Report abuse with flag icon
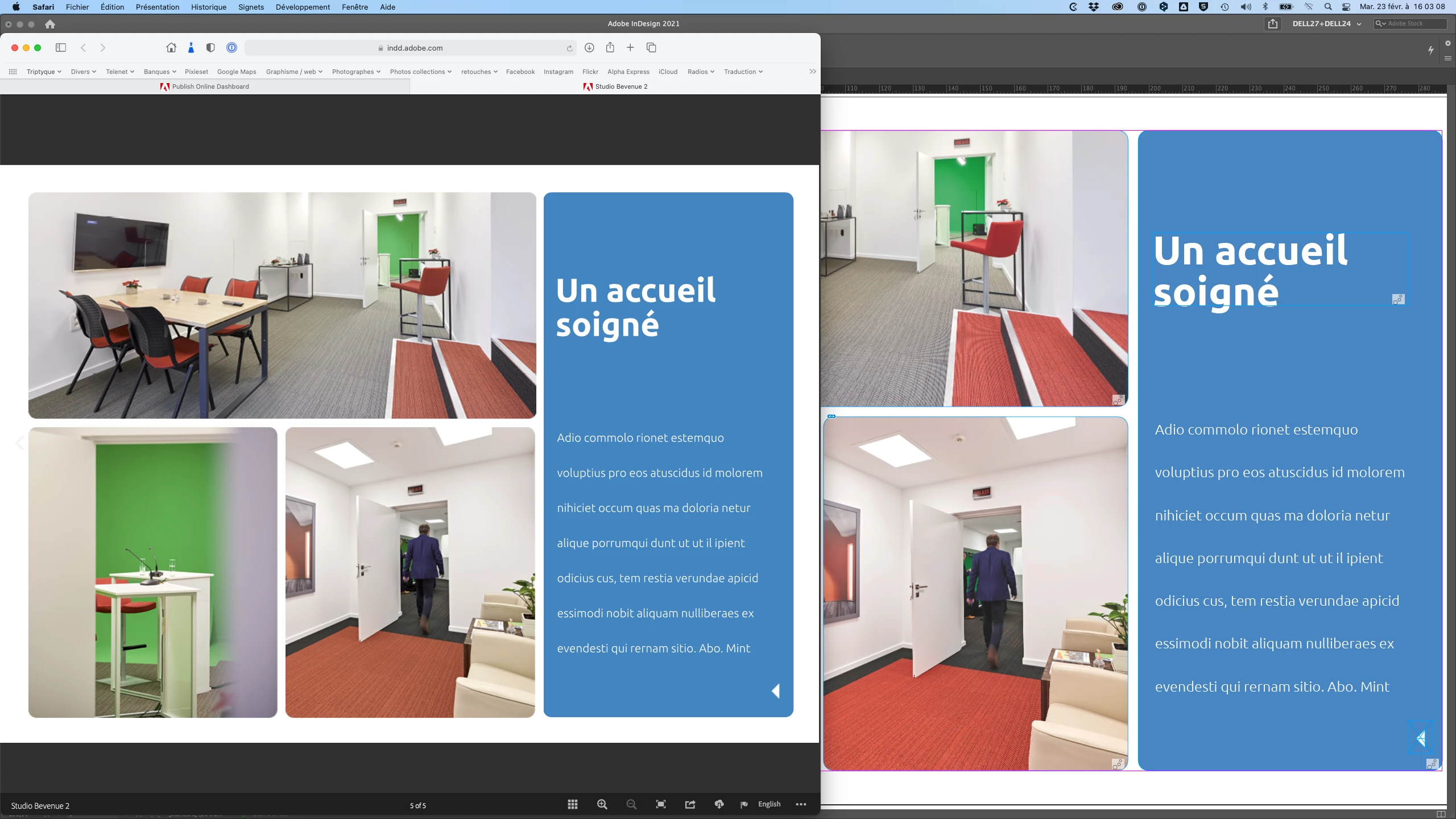Image resolution: width=1456 pixels, height=819 pixels. (x=744, y=804)
